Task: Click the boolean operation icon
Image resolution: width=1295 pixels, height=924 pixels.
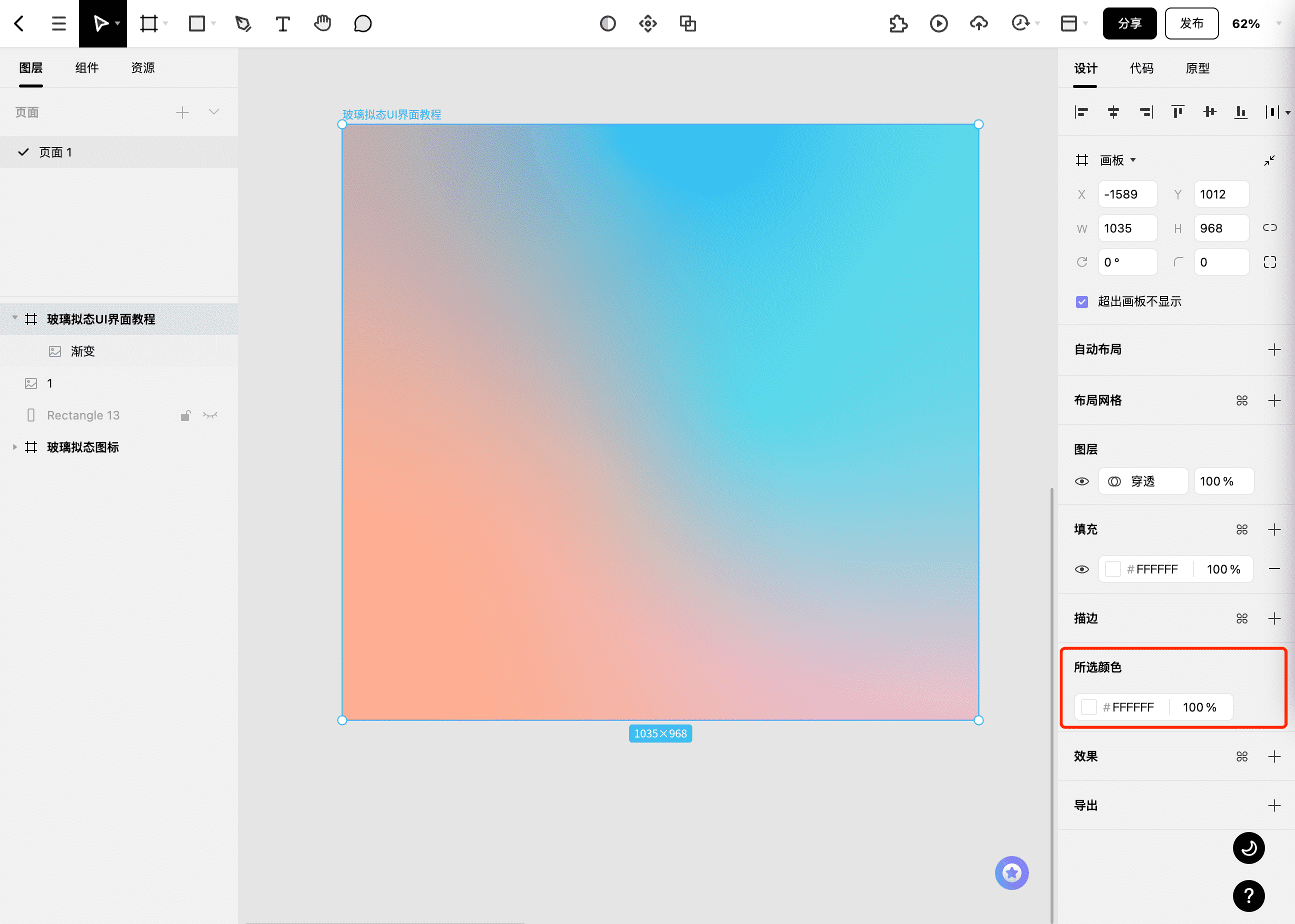Action: coord(688,23)
